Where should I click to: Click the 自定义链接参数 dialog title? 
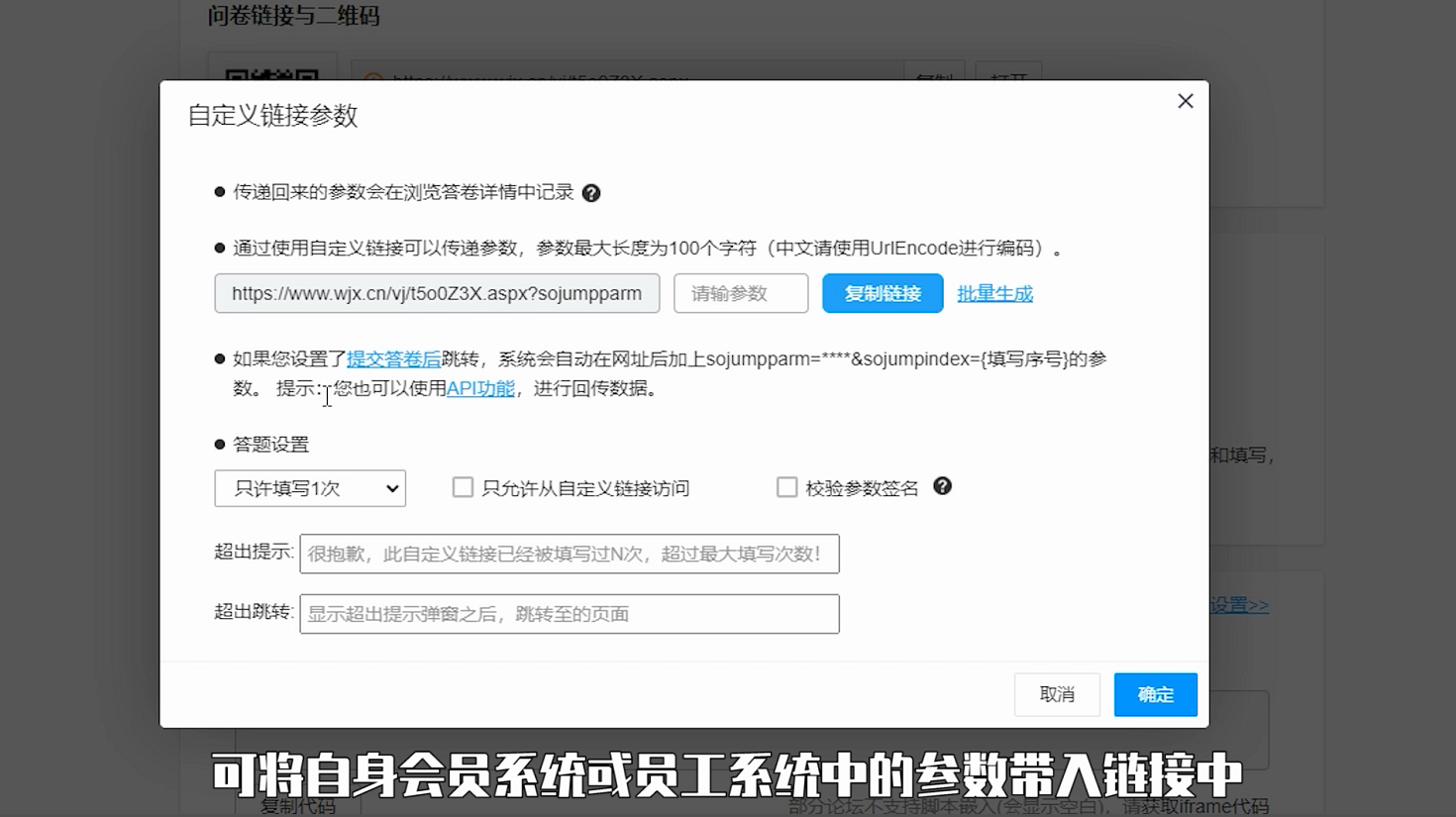coord(272,116)
